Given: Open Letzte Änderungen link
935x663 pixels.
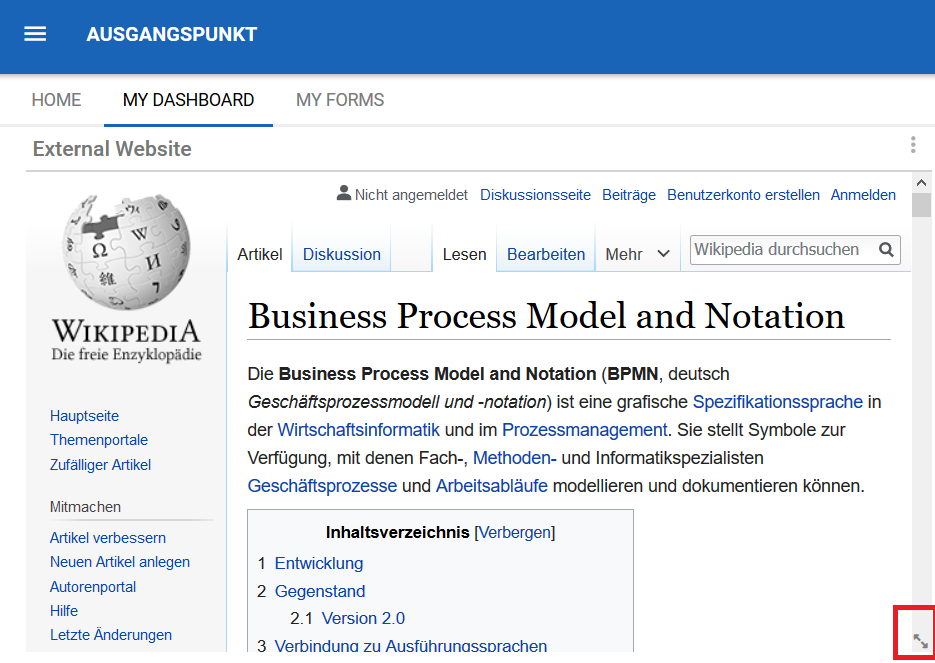Looking at the screenshot, I should coord(111,635).
